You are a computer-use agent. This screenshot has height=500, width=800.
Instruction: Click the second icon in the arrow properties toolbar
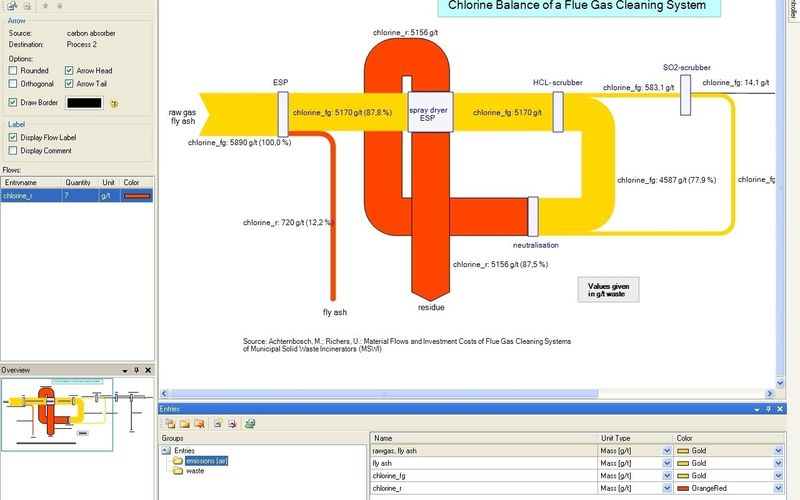28,6
